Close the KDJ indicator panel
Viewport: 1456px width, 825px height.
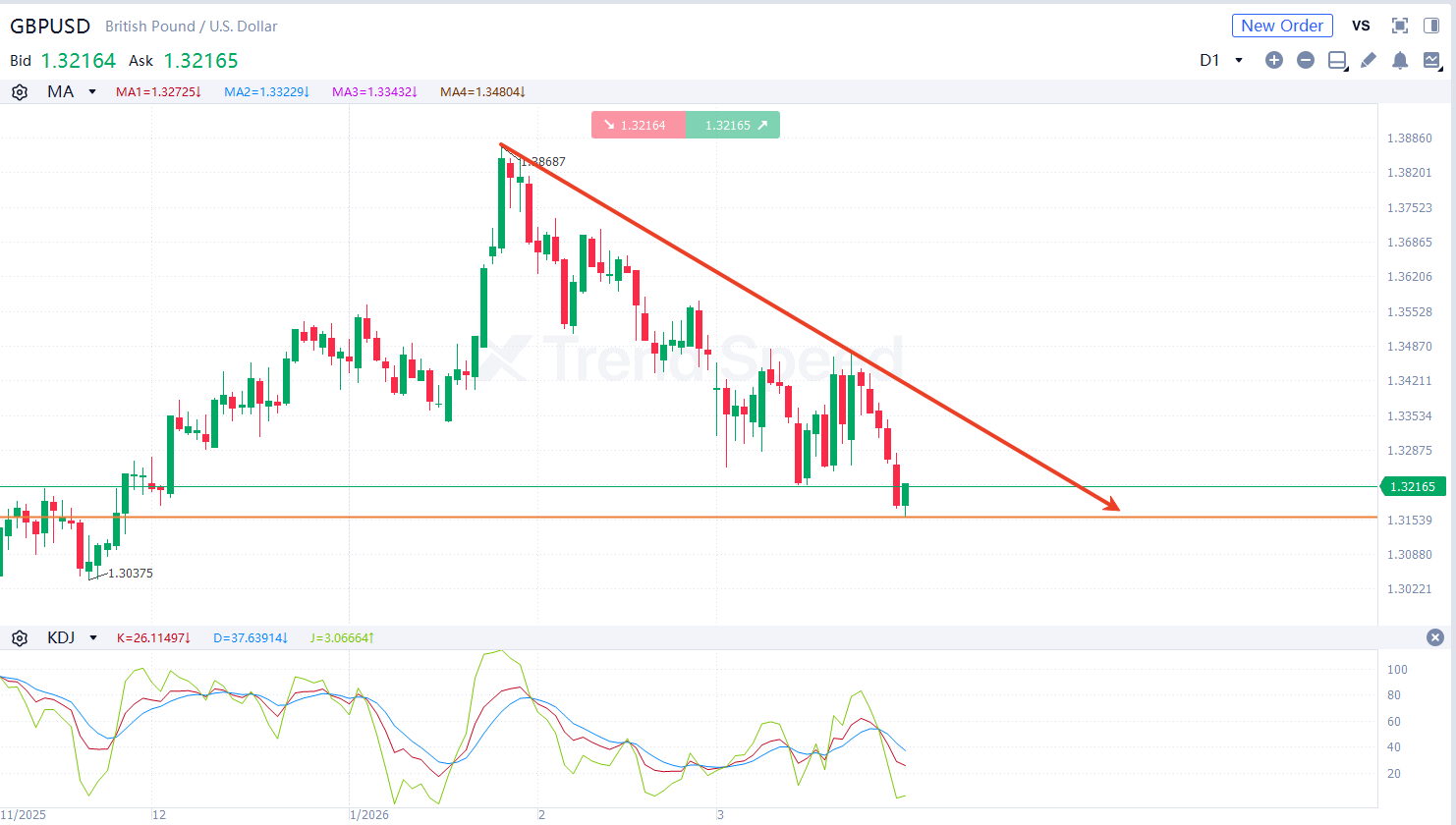pos(1435,637)
